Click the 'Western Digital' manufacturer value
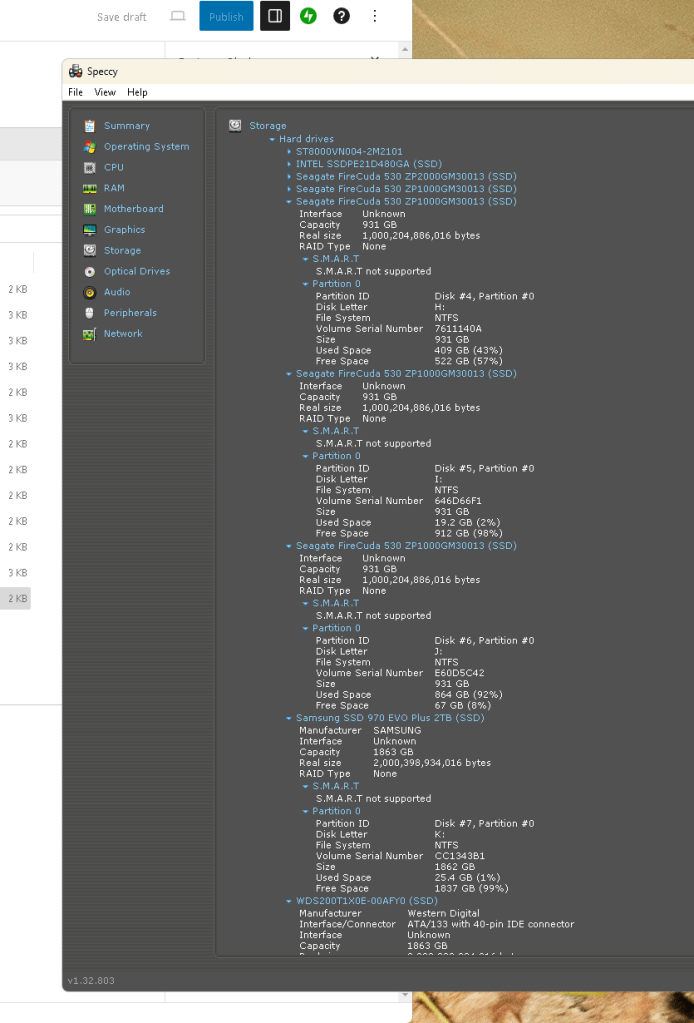The image size is (694, 1023). point(444,913)
